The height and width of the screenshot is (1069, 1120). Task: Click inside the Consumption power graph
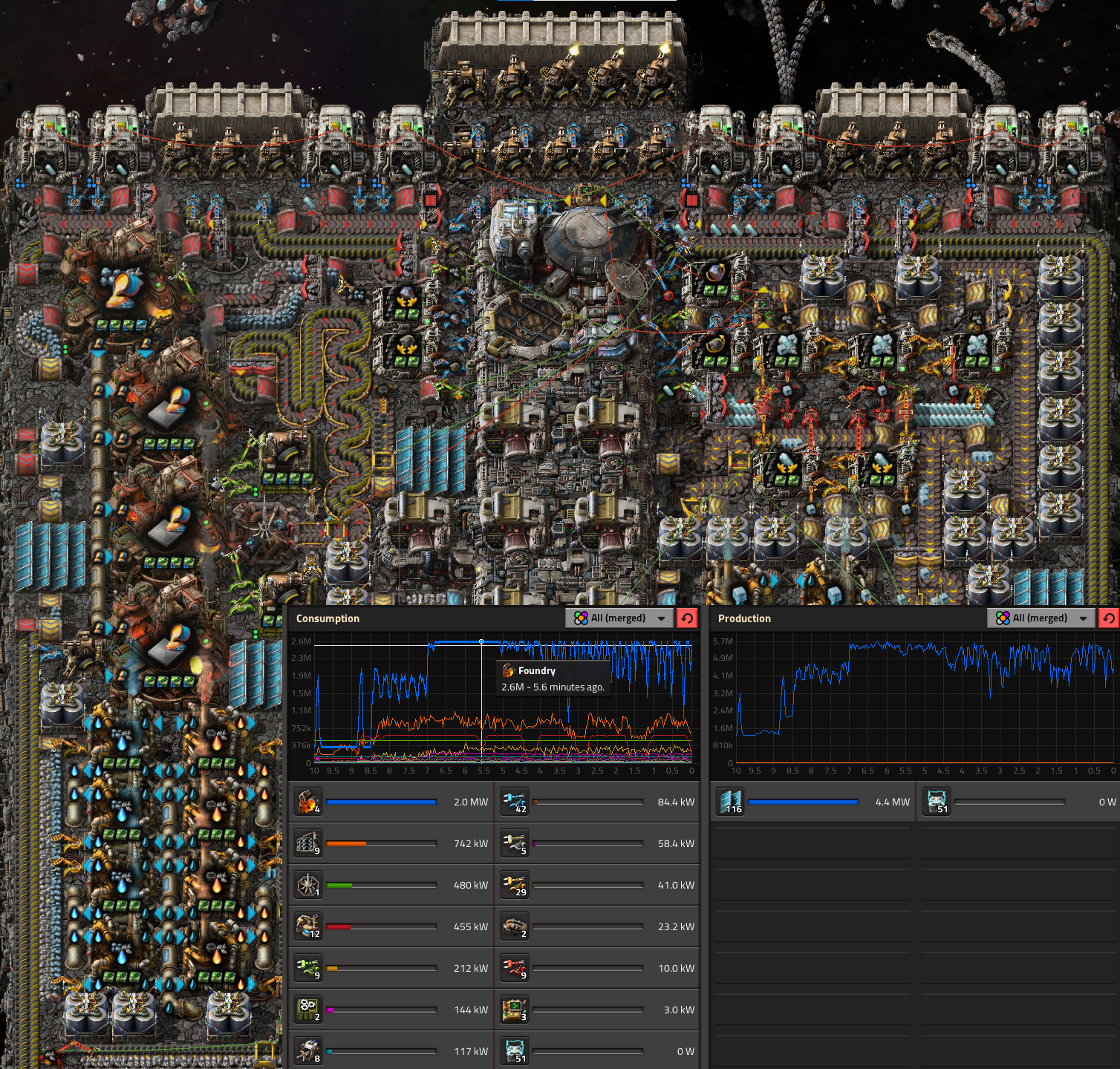(503, 702)
